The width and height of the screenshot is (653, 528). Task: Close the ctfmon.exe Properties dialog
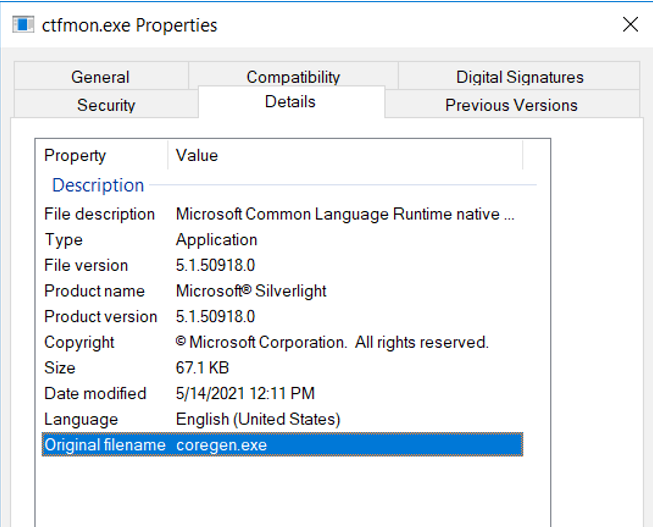click(x=630, y=24)
